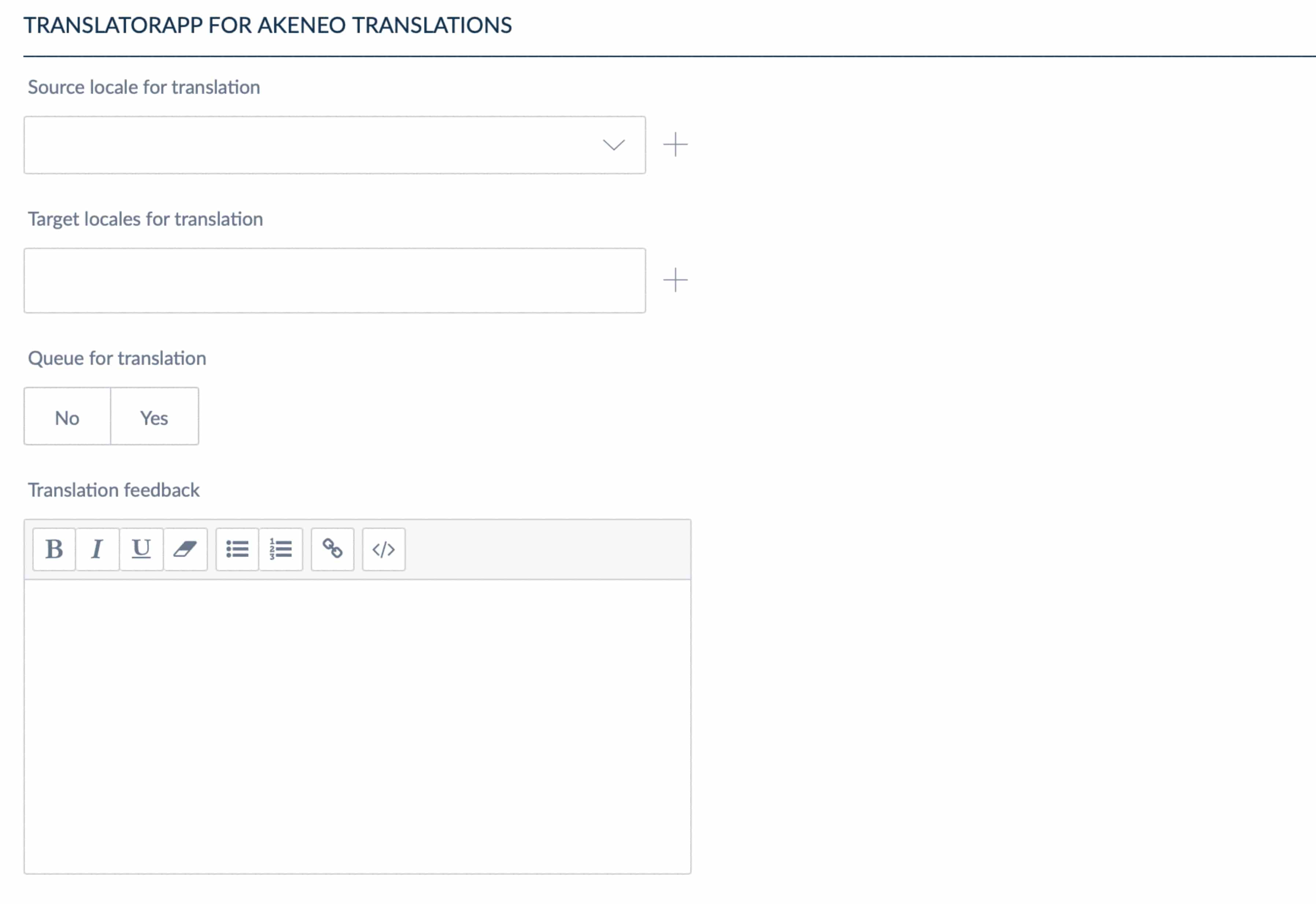Underline text in the feedback editor
Viewport: 1316px width, 904px height.
[141, 548]
